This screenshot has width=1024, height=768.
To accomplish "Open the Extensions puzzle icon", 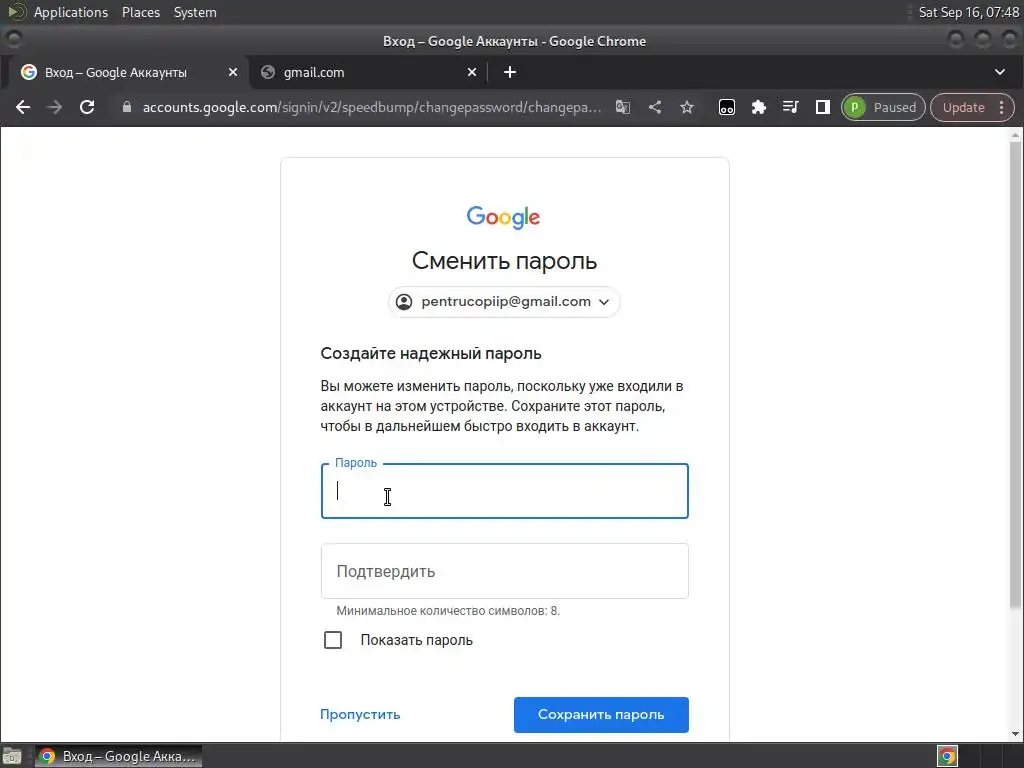I will pos(758,108).
